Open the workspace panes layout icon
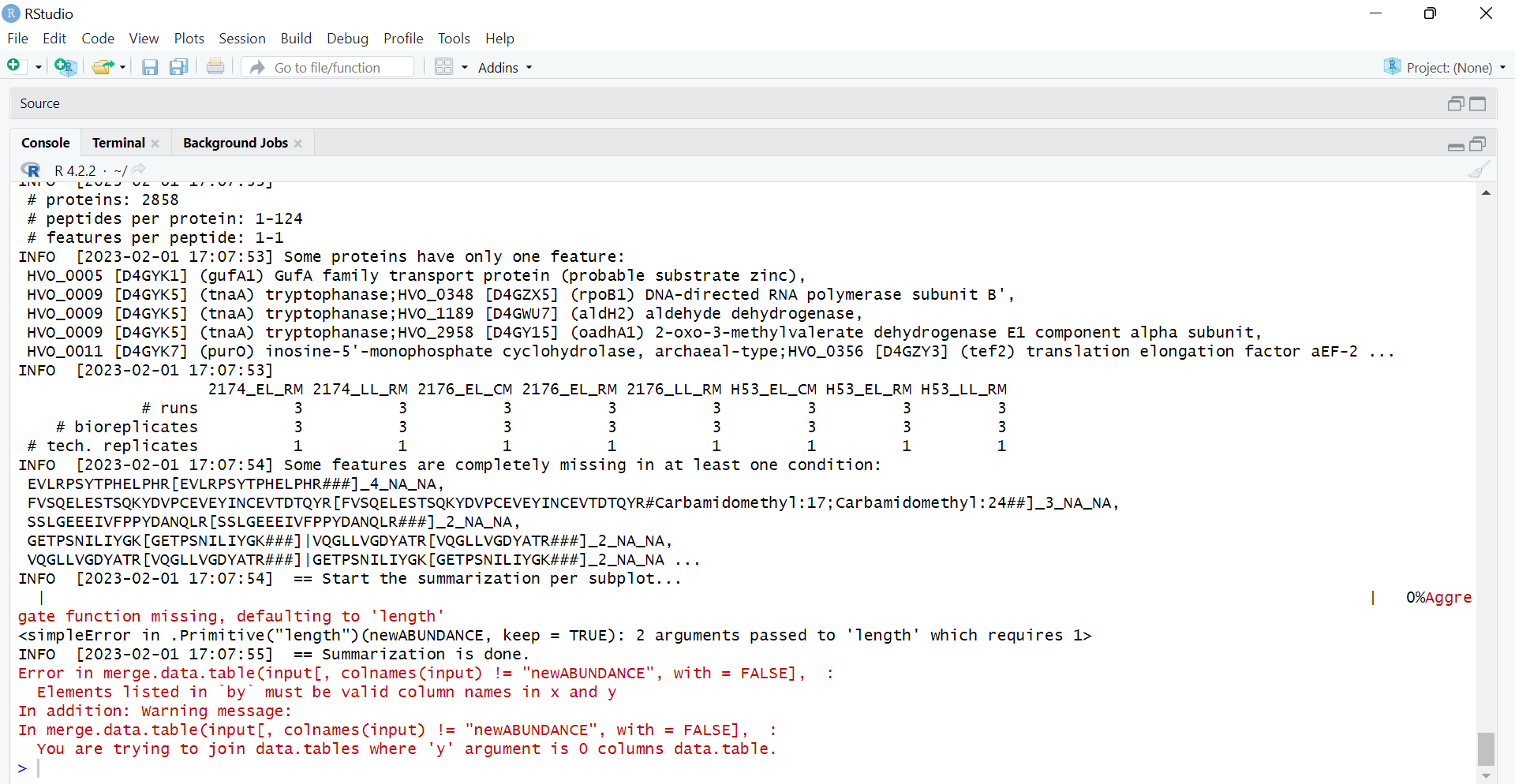Viewport: 1515px width, 784px height. pos(446,67)
